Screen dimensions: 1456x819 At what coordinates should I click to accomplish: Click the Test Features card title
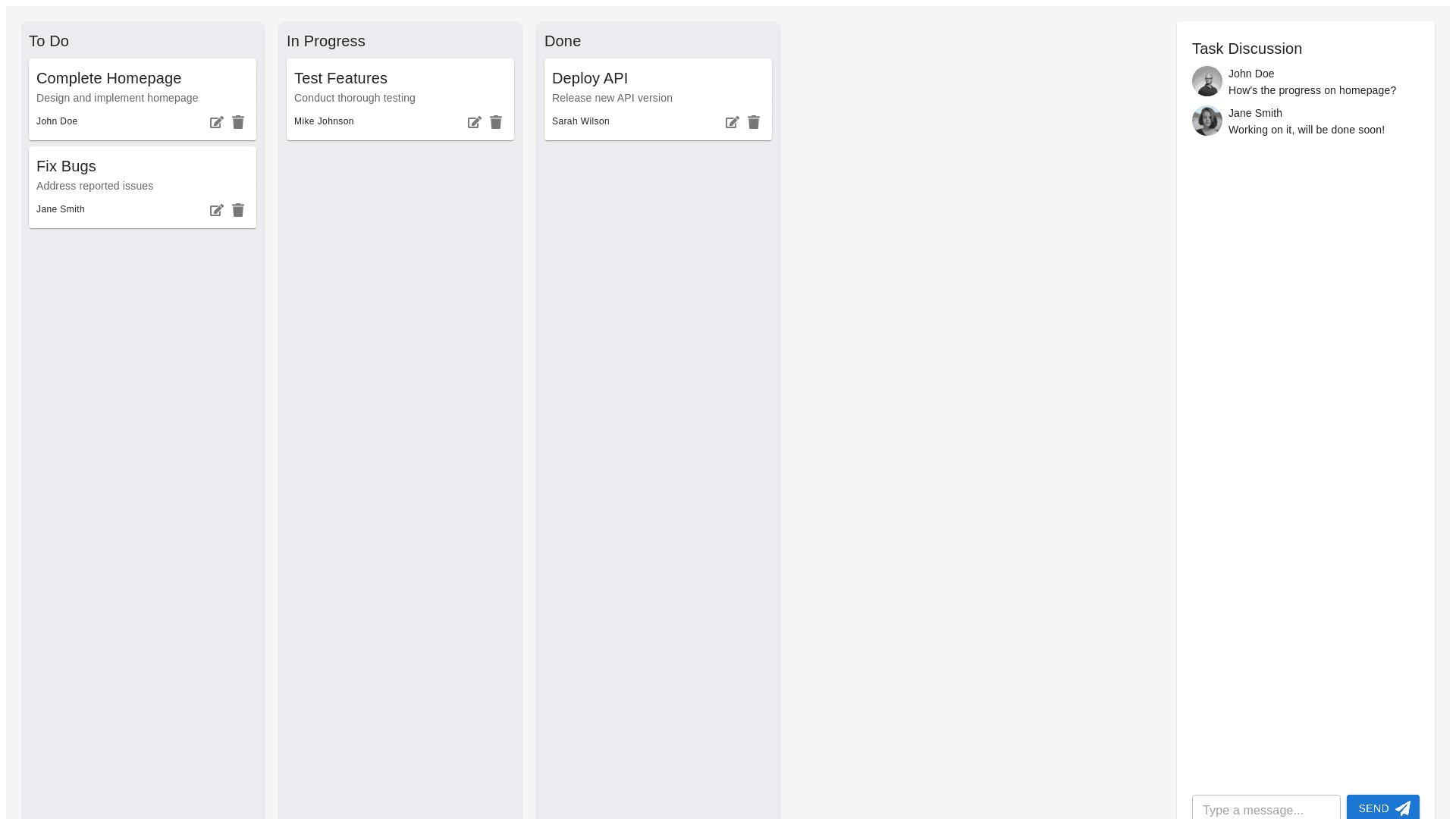(340, 78)
